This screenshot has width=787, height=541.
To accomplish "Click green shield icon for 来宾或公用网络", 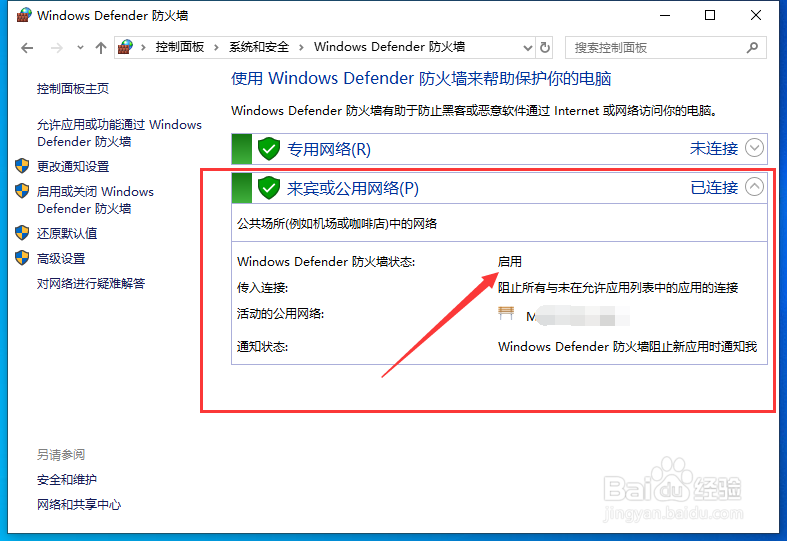I will coord(269,188).
